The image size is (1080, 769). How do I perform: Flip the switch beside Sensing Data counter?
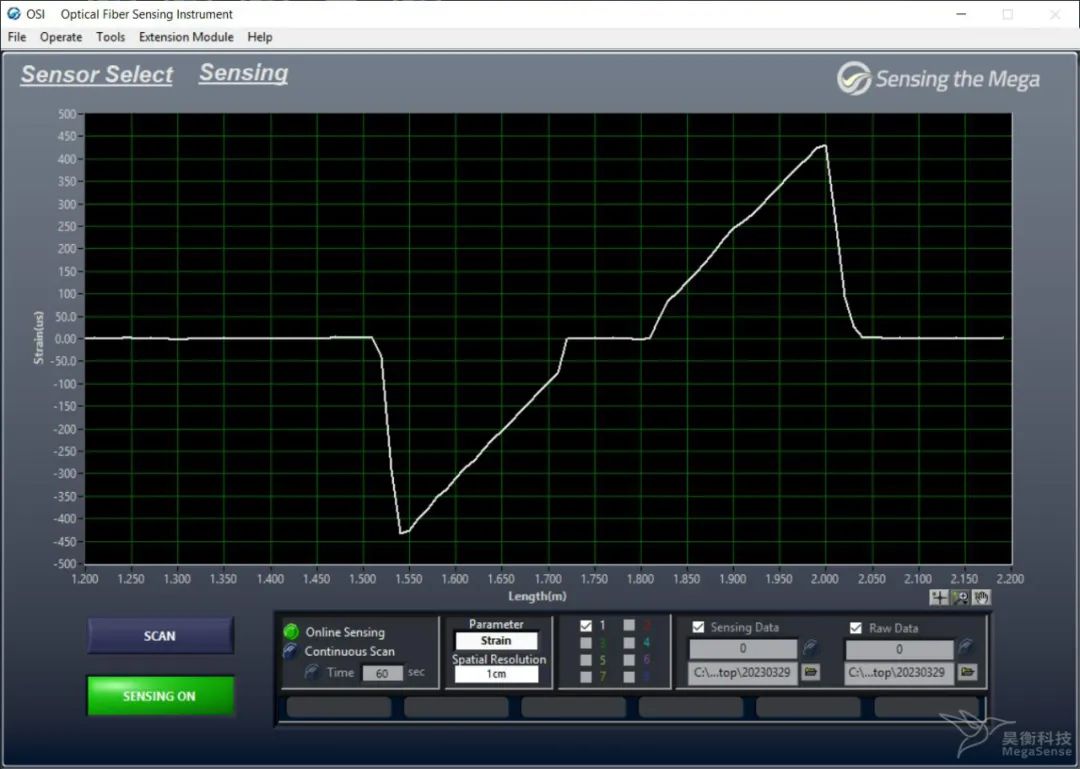(x=811, y=648)
